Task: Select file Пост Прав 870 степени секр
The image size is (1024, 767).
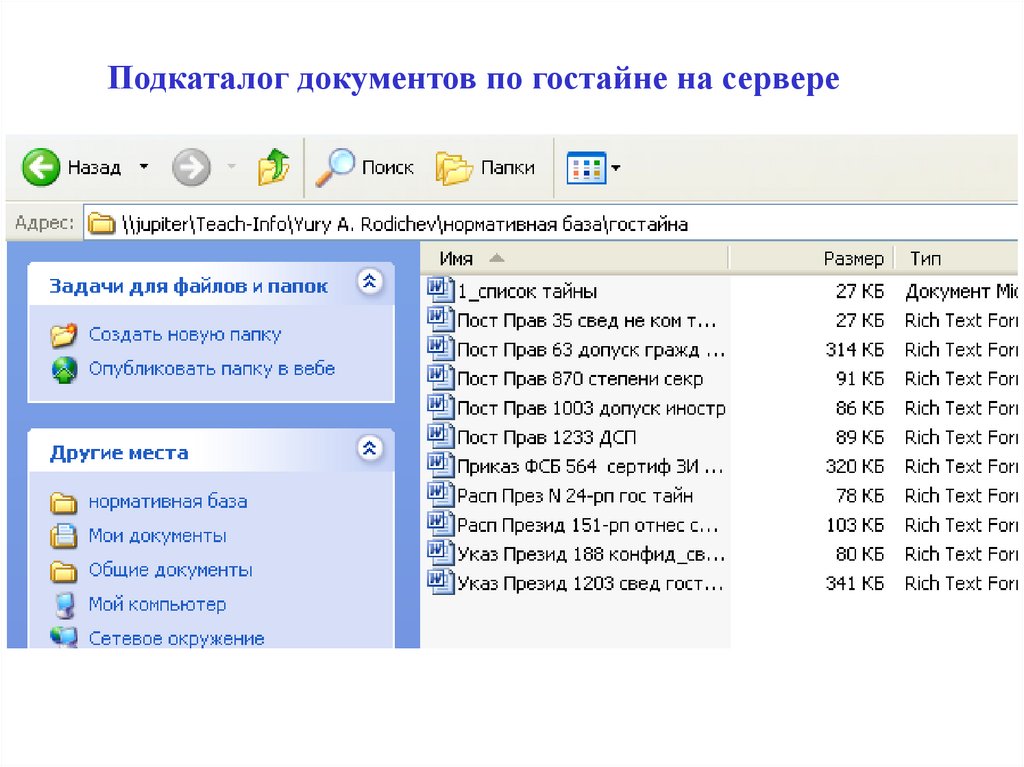Action: 580,379
